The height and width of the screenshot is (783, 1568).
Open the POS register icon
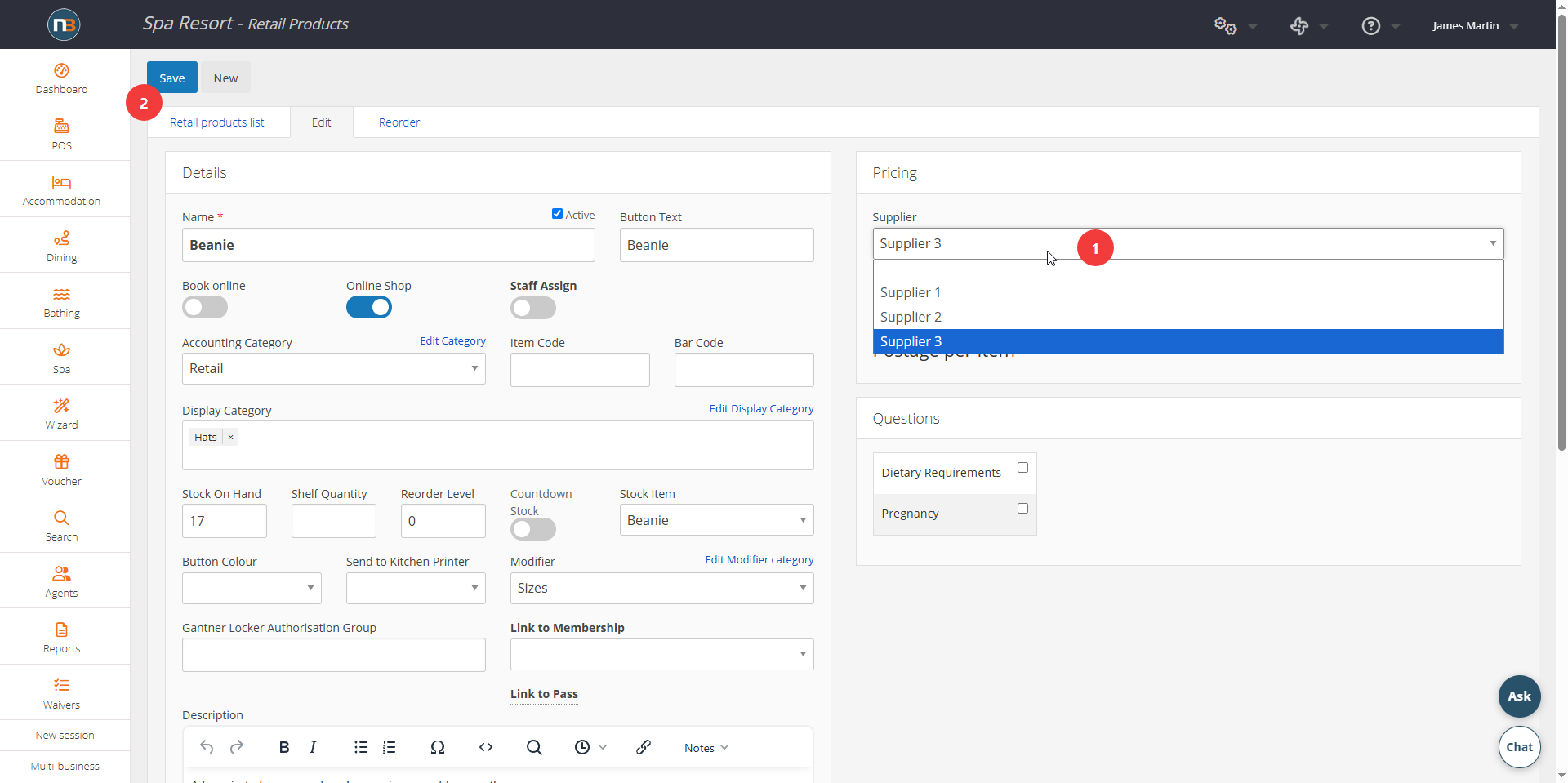click(61, 127)
